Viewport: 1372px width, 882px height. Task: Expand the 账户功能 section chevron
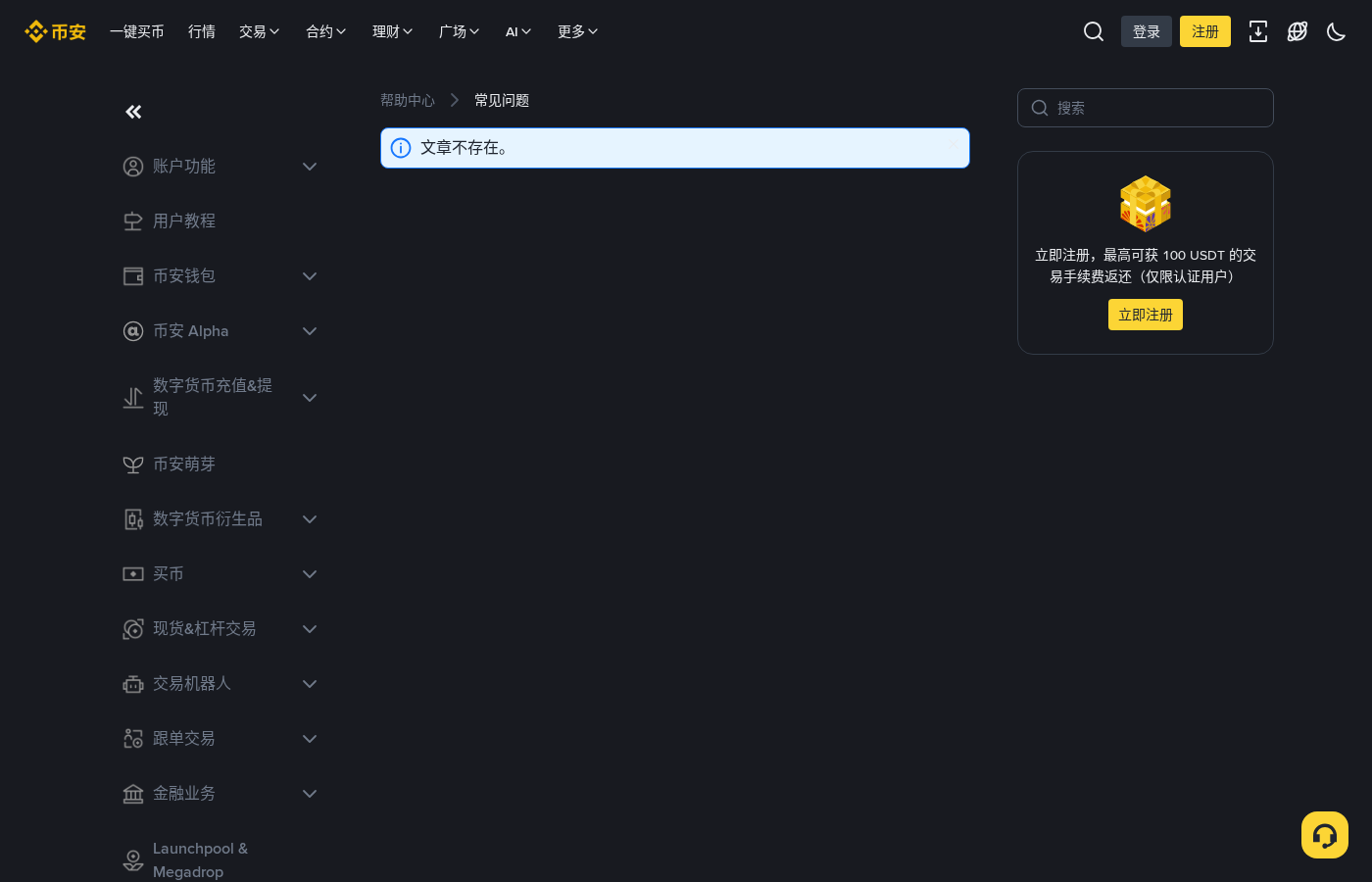[x=310, y=167]
